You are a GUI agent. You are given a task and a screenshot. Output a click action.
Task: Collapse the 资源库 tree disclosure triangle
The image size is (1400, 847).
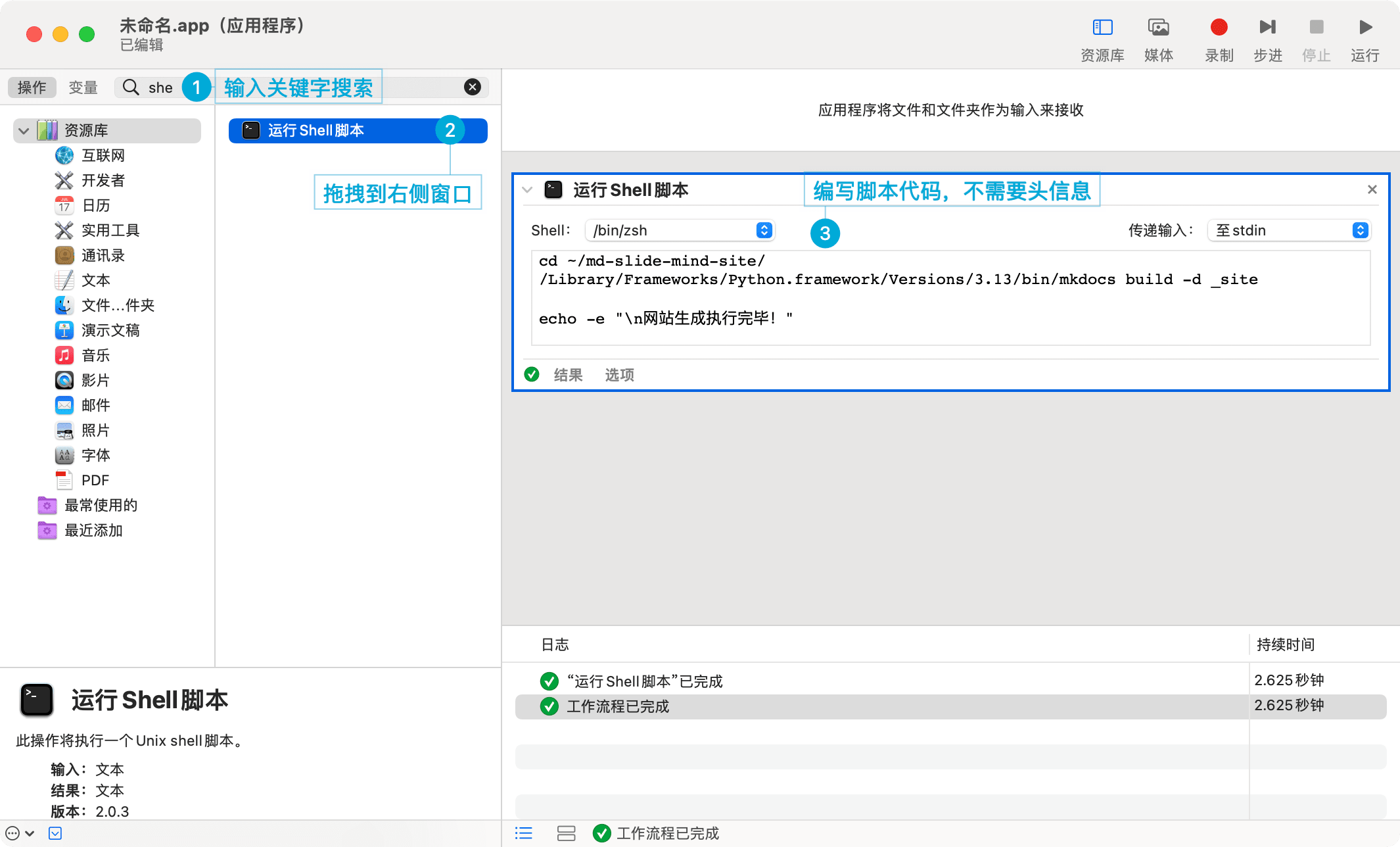click(x=24, y=130)
